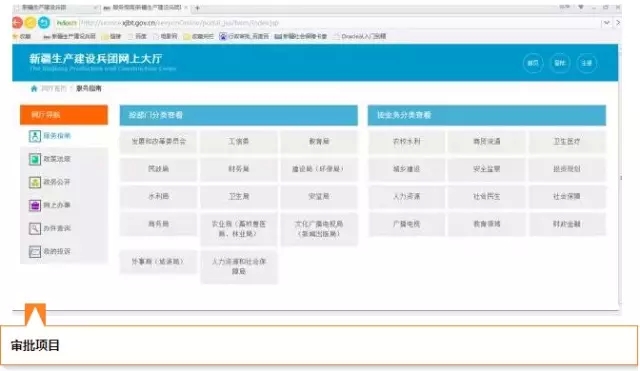Image resolution: width=640 pixels, height=371 pixels.
Task: Open the 我的投诉 sidebar menu item
Action: pyautogui.click(x=64, y=251)
